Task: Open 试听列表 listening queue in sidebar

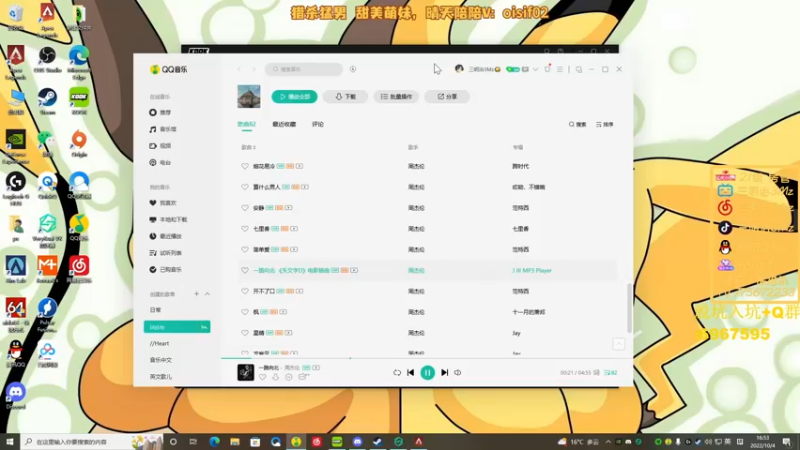Action: pyautogui.click(x=165, y=253)
